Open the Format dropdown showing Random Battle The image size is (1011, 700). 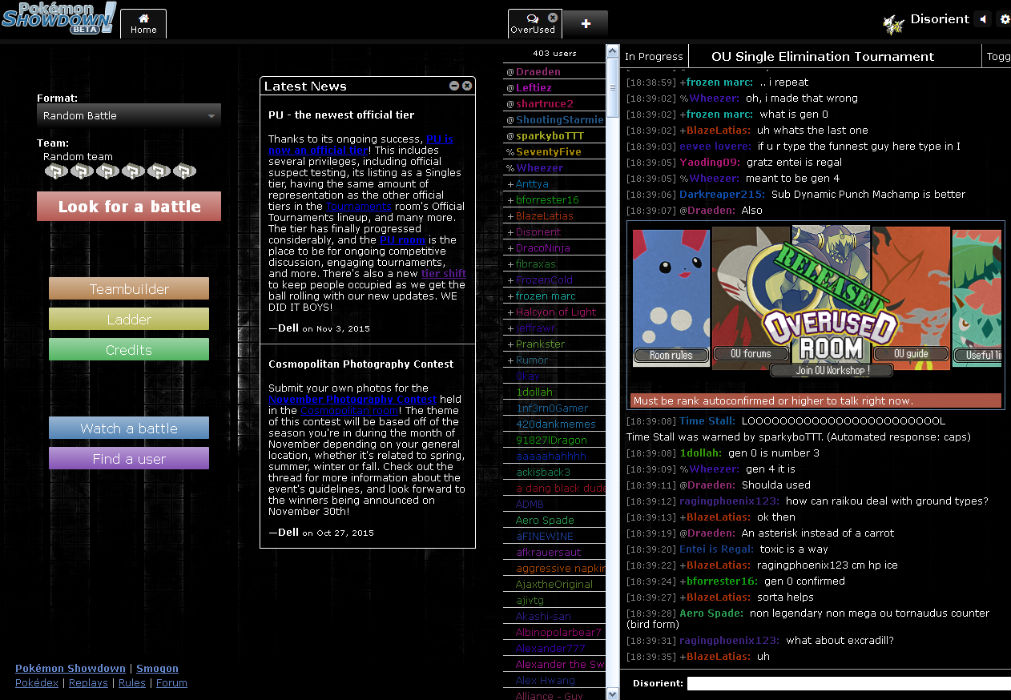128,115
